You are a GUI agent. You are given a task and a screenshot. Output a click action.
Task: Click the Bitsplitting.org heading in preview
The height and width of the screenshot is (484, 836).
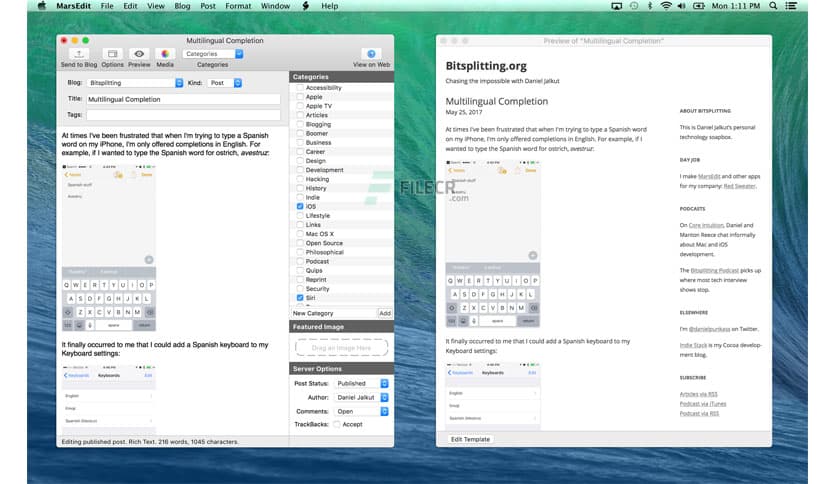[486, 66]
